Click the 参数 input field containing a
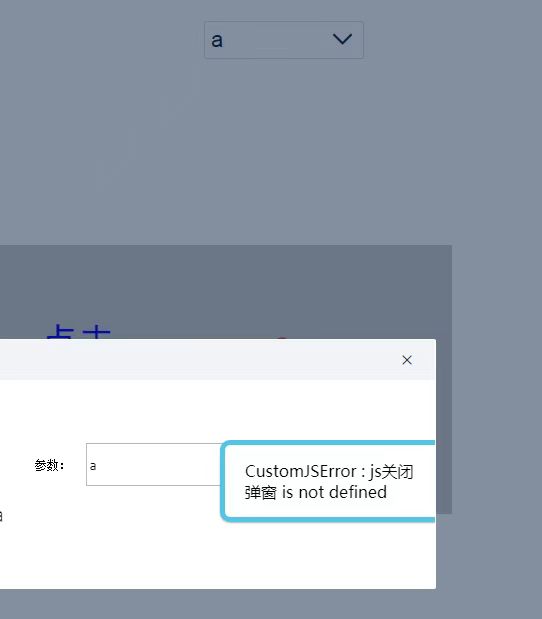The image size is (542, 619). (x=154, y=465)
